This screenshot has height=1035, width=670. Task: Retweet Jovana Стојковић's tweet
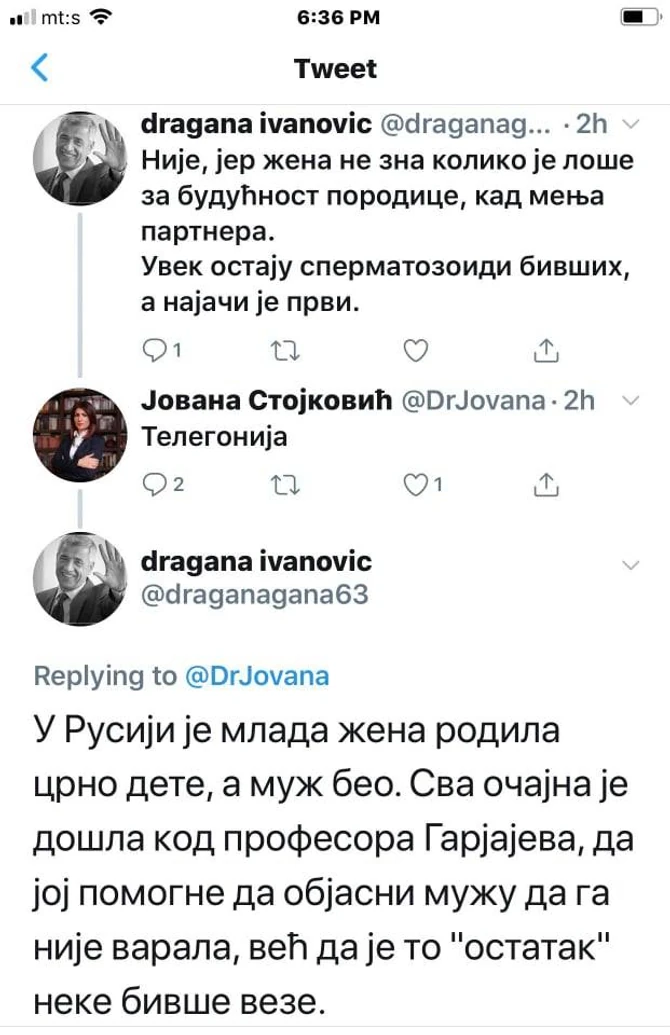[x=285, y=485]
